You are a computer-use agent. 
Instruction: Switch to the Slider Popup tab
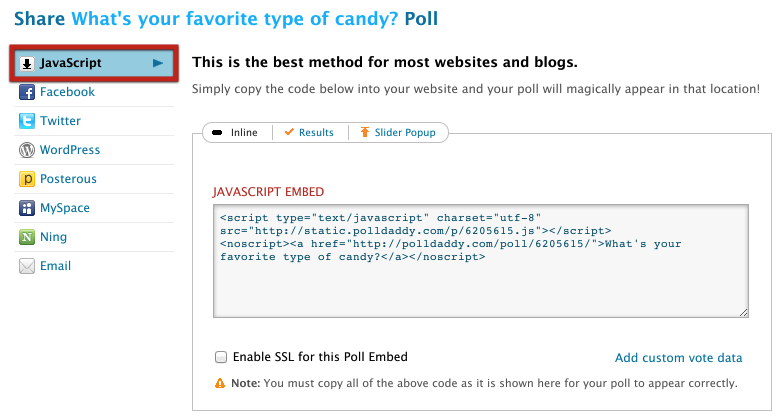398,132
